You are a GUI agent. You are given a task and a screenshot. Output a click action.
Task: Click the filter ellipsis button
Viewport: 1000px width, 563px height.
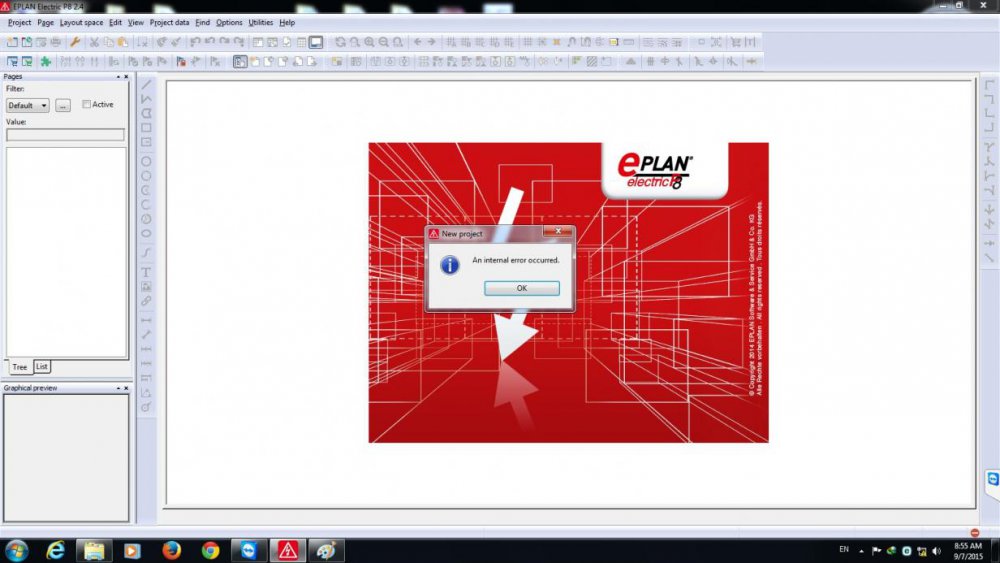(63, 105)
